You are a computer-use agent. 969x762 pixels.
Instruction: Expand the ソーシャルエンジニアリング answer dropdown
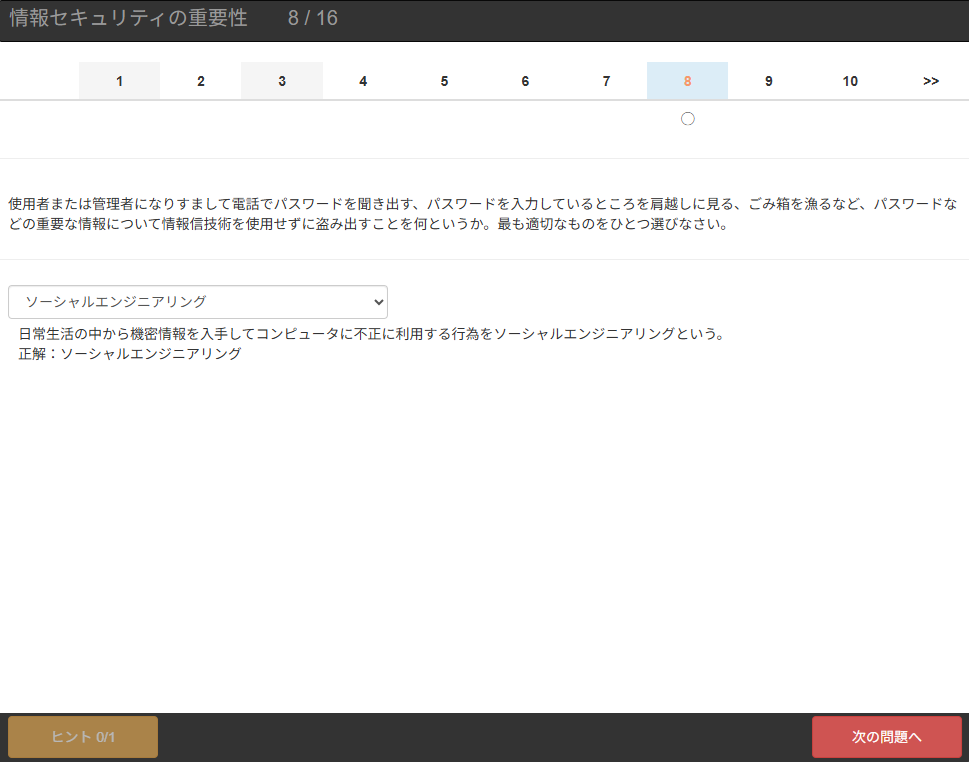pyautogui.click(x=197, y=302)
